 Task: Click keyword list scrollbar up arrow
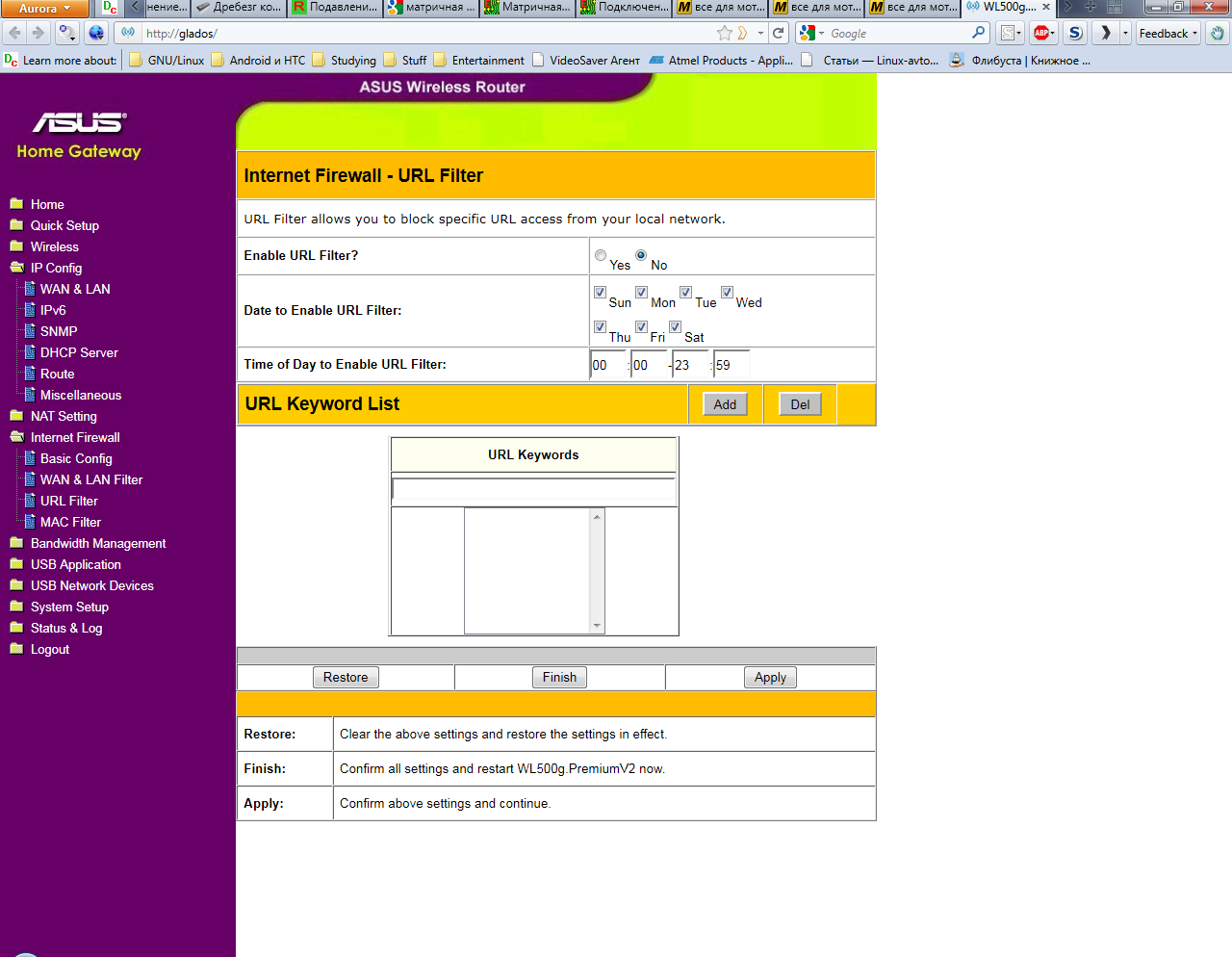click(597, 517)
